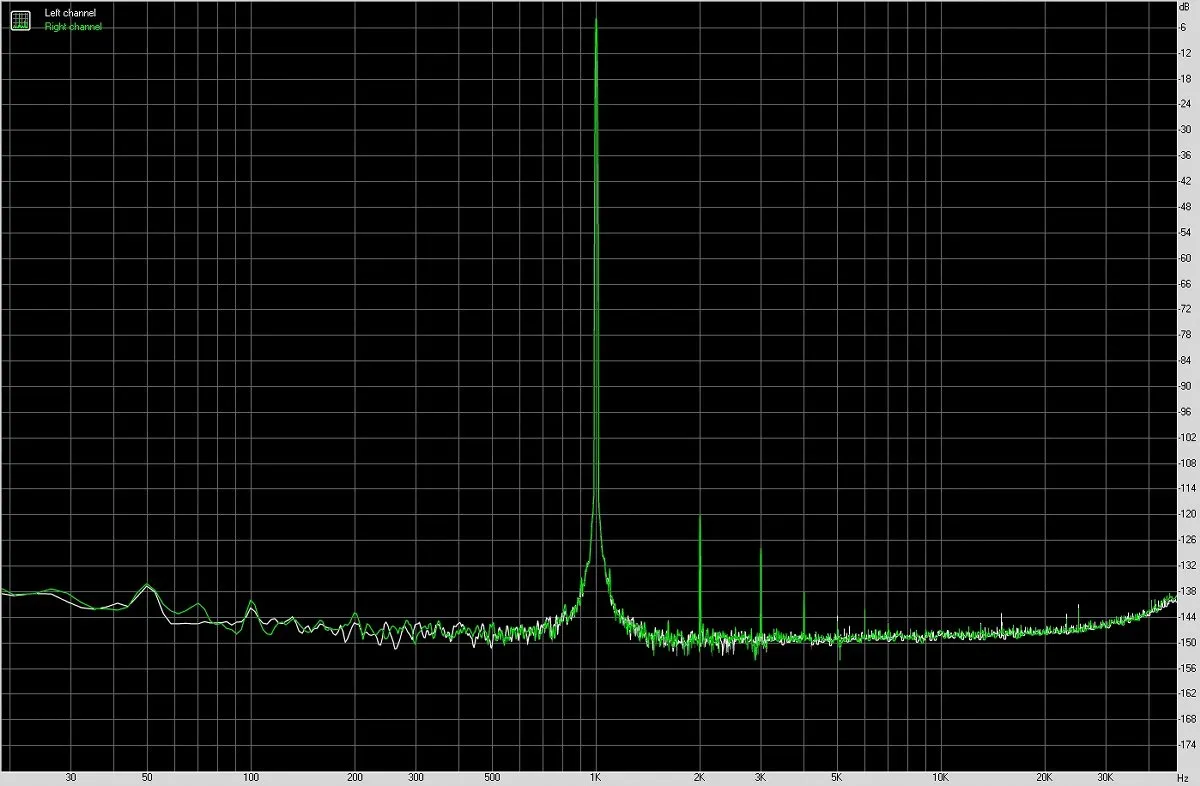Viewport: 1200px width, 786px height.
Task: Click the -174 value on the dB axis
Action: [x=1187, y=745]
